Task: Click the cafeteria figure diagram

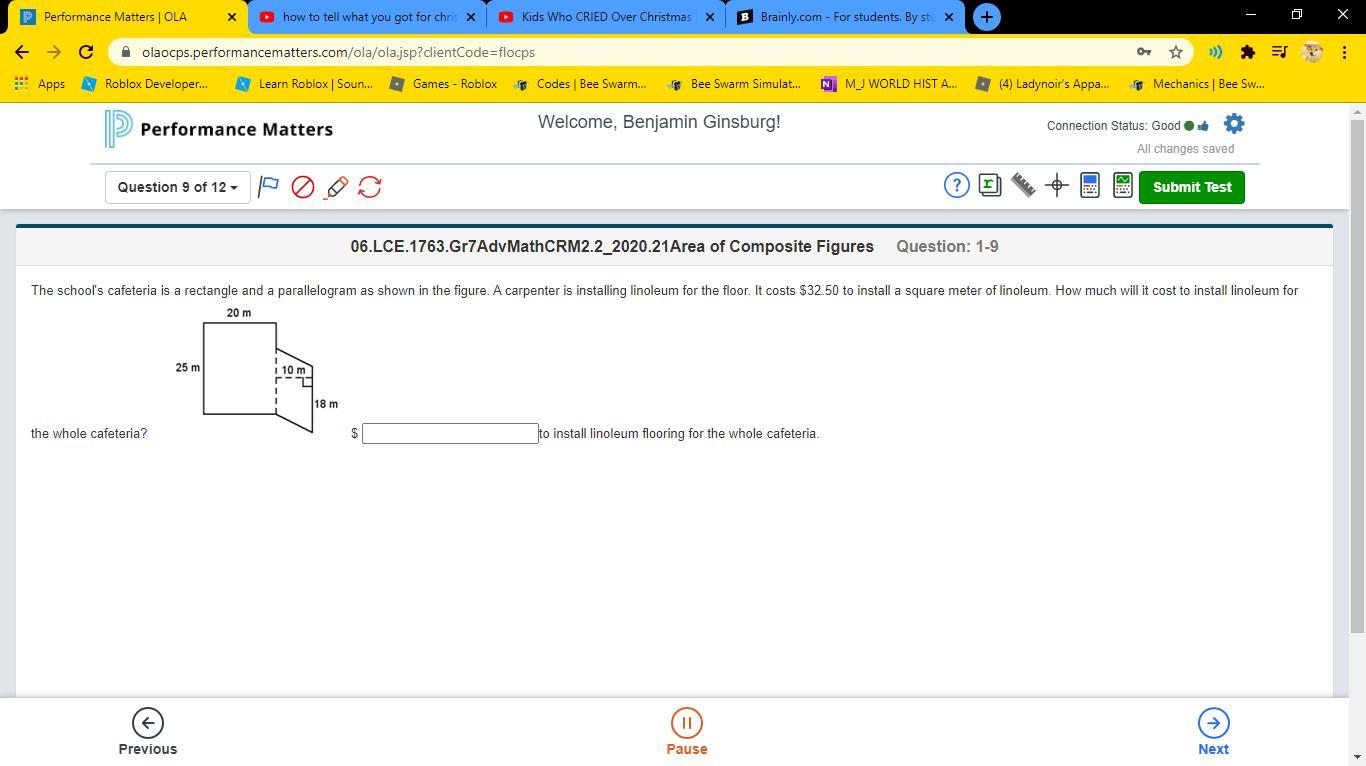Action: coord(257,369)
